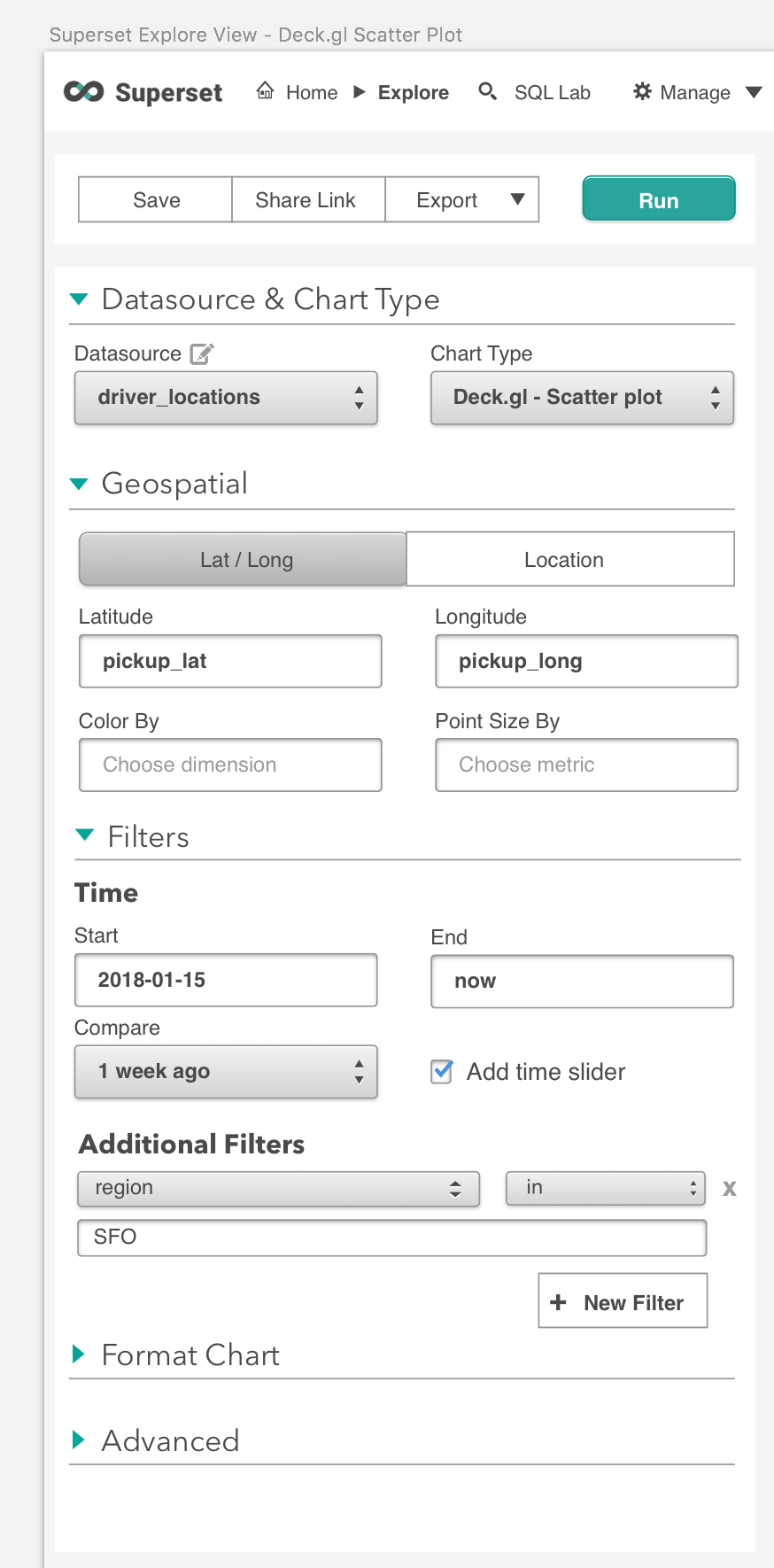
Task: Click the Datasource edit pencil icon
Action: click(202, 353)
